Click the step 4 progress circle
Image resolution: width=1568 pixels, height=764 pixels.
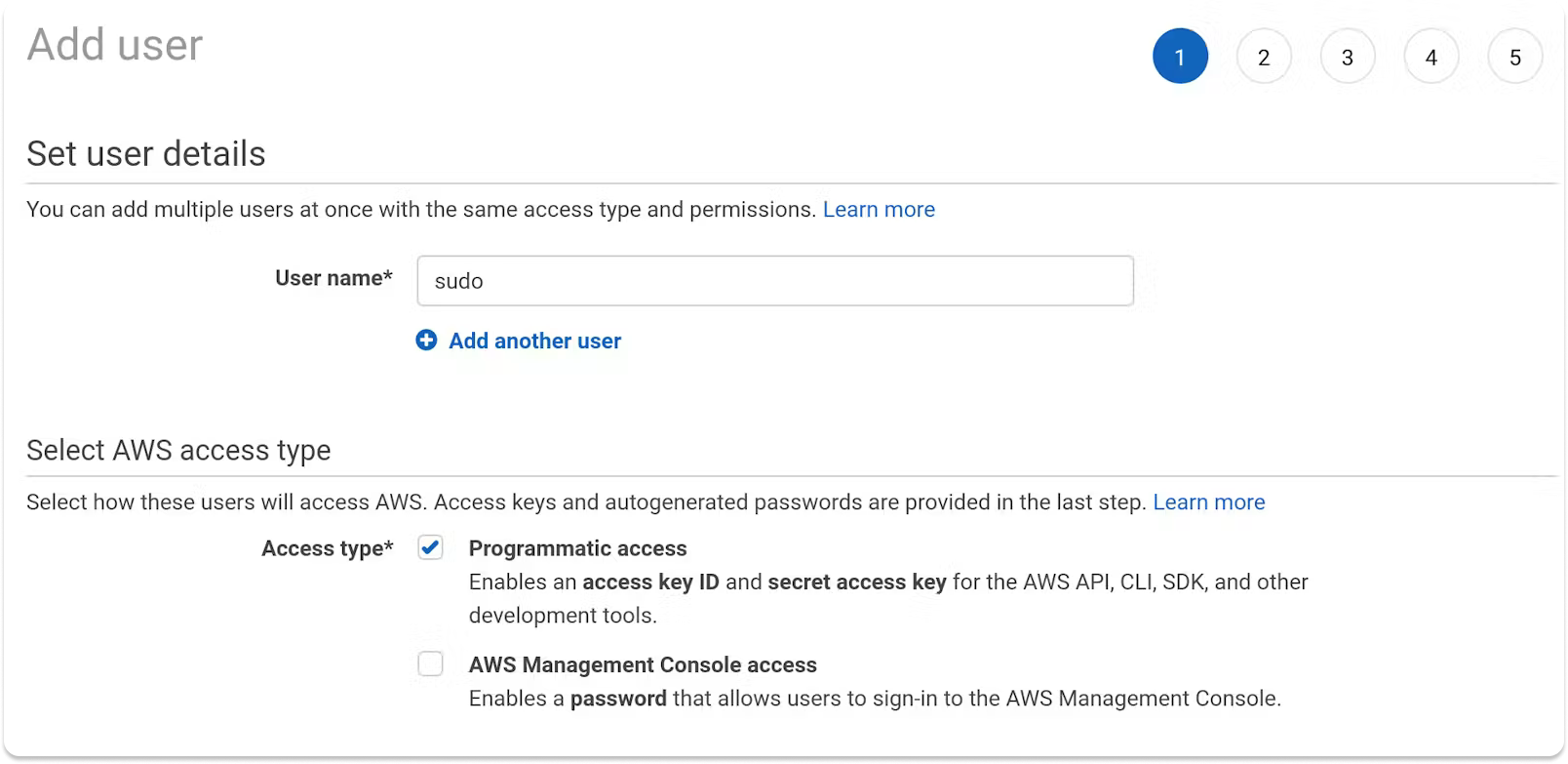coord(1431,57)
